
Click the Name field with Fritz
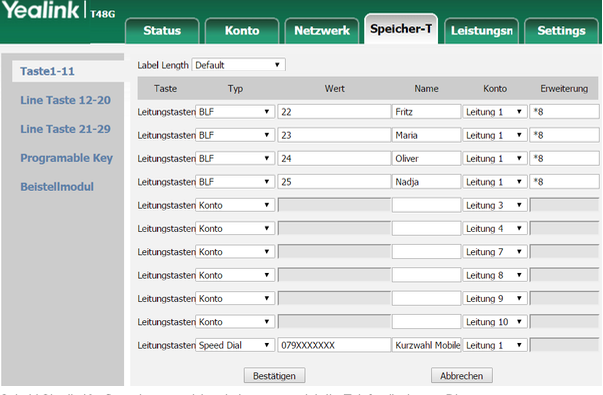coord(426,112)
